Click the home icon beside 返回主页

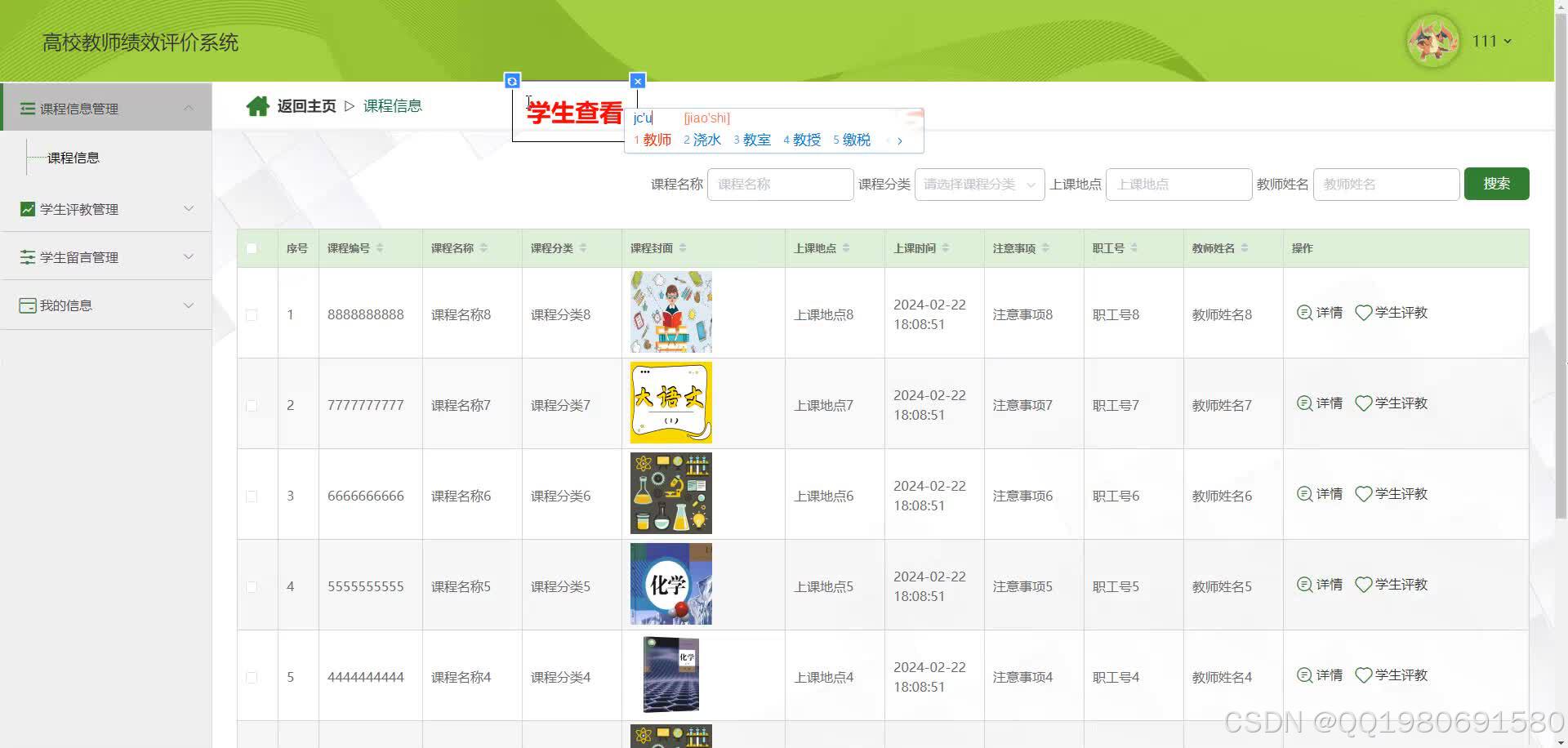click(258, 105)
